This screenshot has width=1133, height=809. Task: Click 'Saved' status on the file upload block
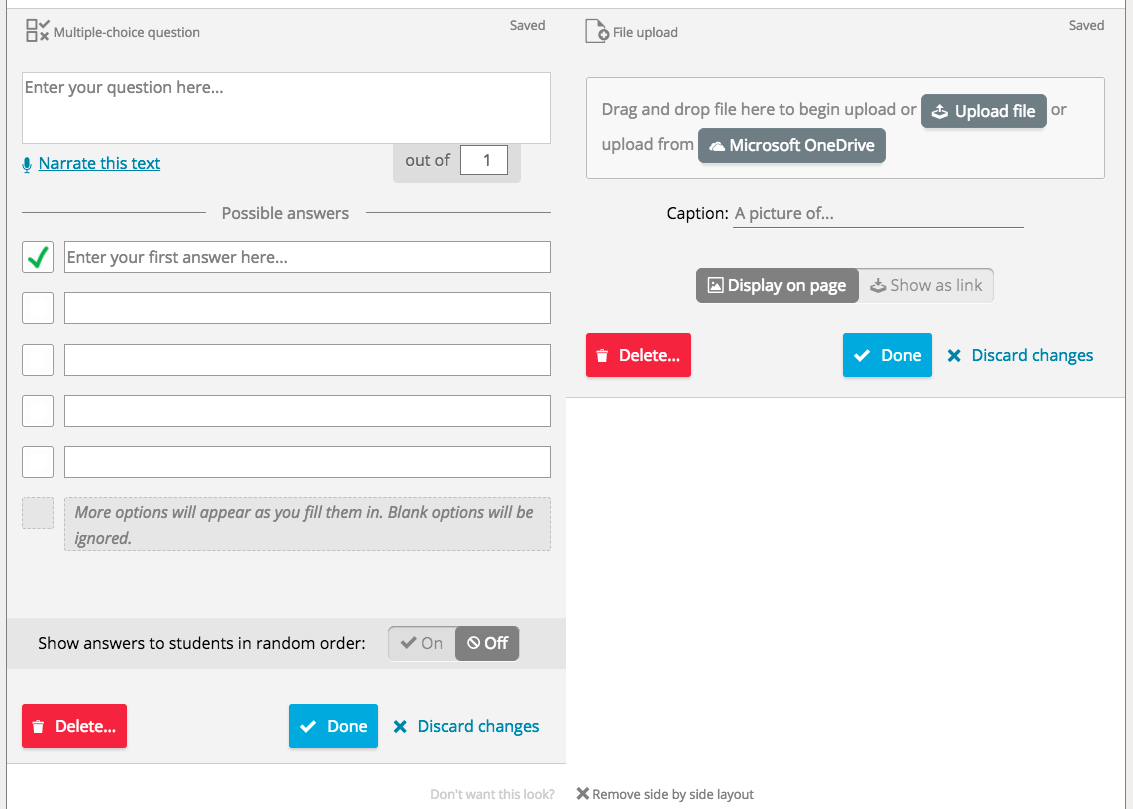click(x=1087, y=25)
